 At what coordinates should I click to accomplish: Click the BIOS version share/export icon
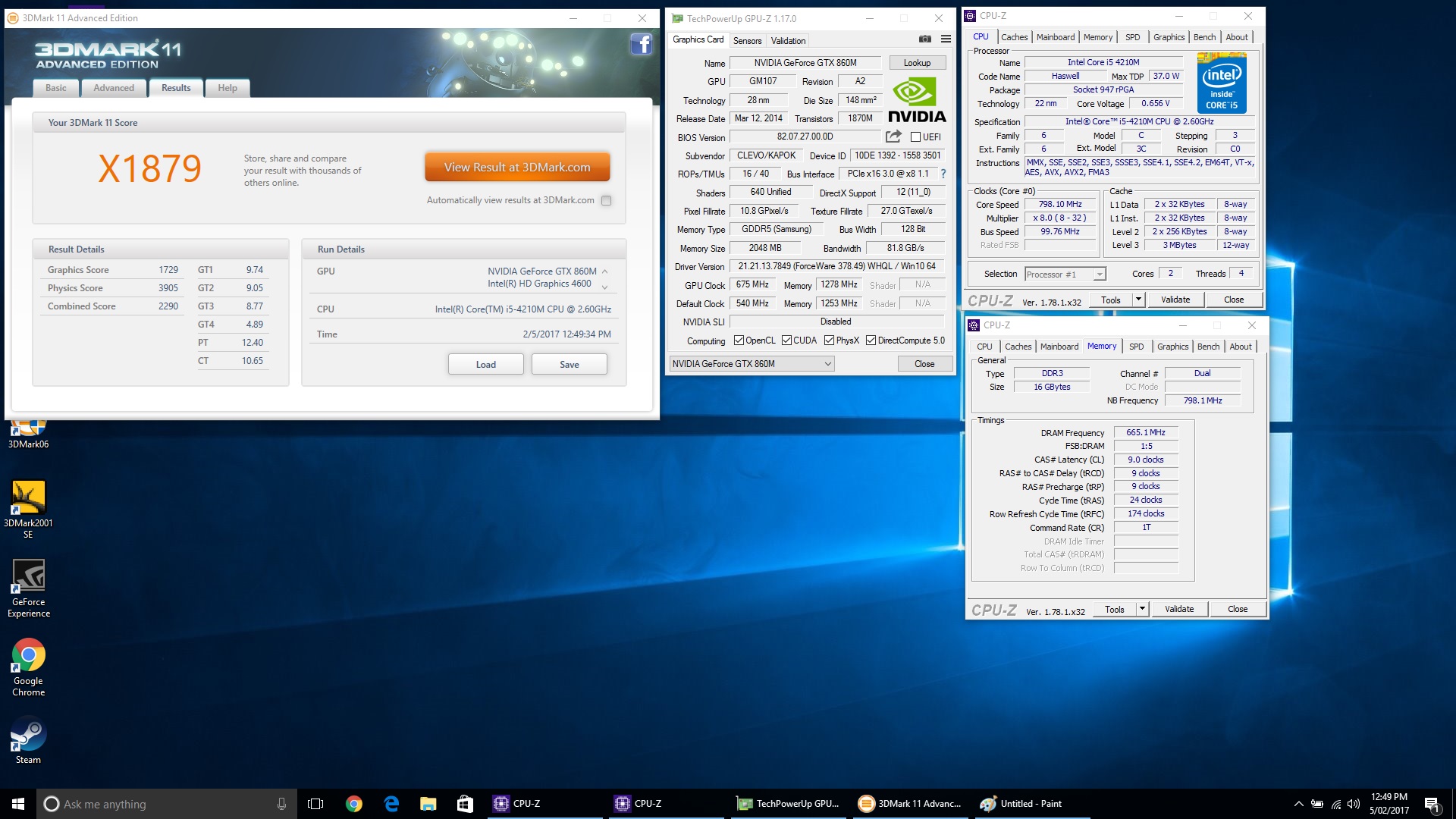[893, 136]
